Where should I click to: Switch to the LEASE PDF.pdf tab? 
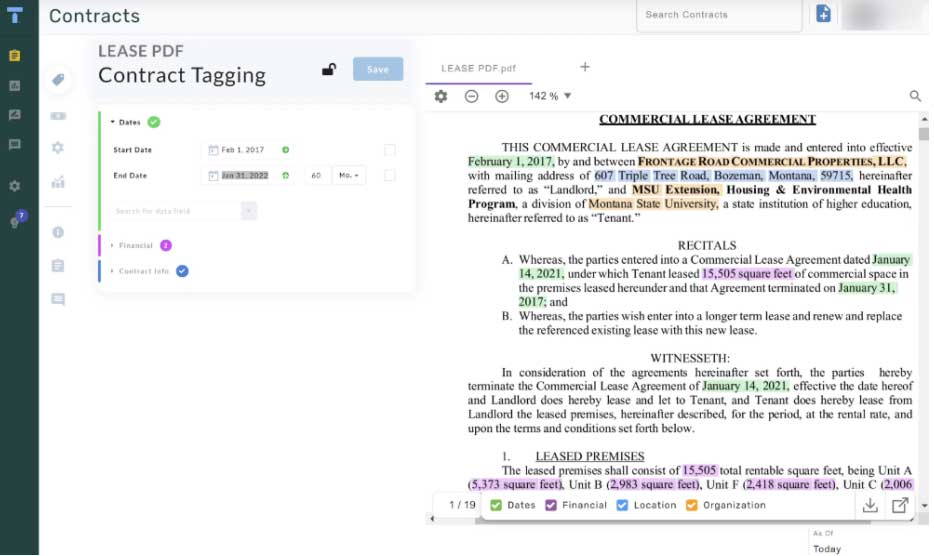click(478, 68)
